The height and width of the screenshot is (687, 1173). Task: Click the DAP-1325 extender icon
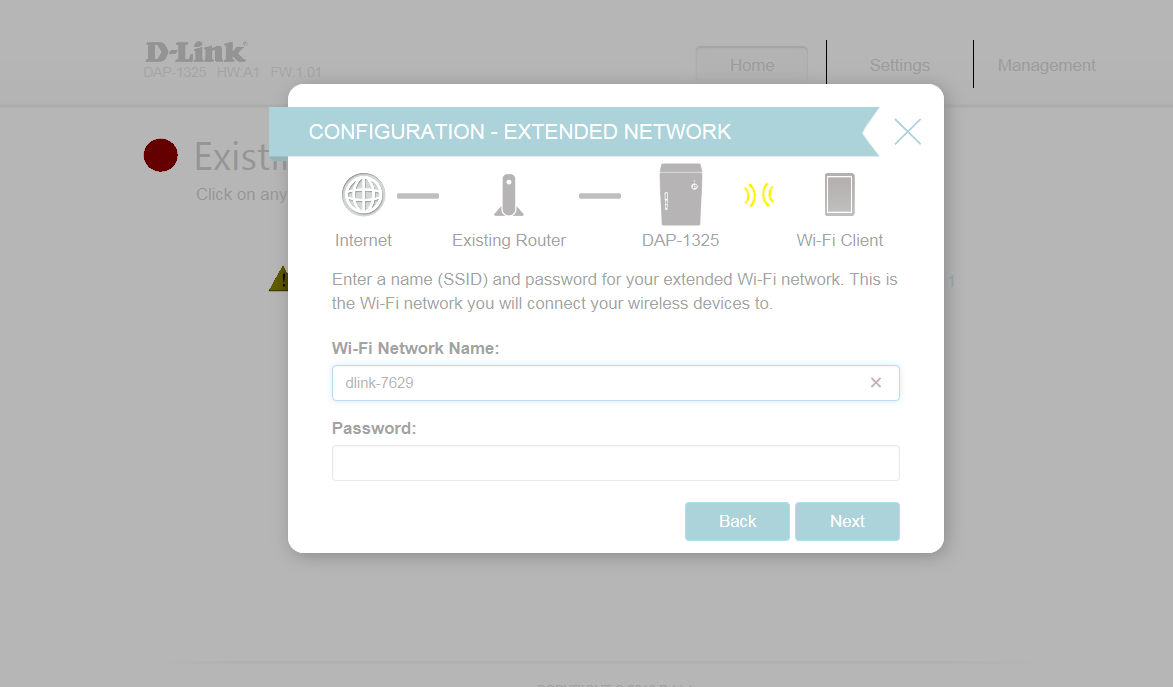[x=681, y=195]
